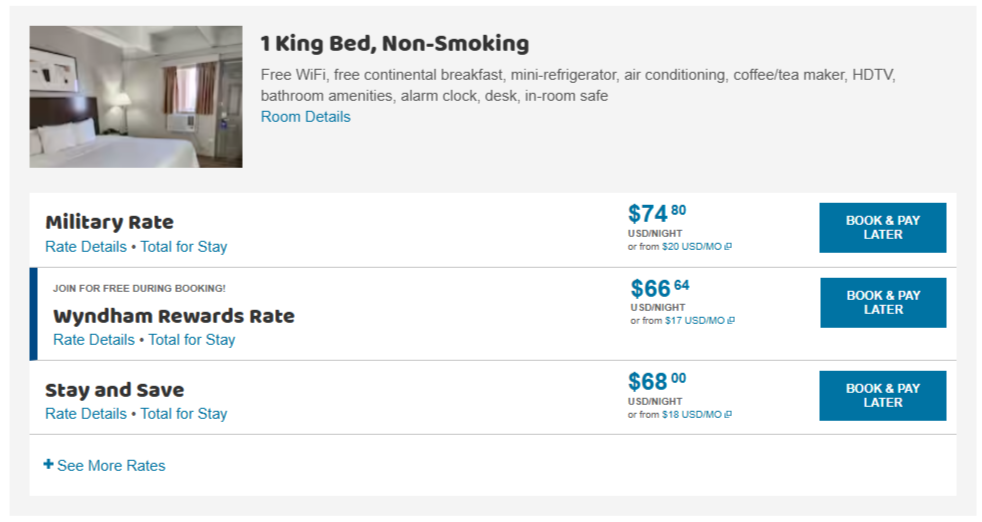The image size is (982, 522).
Task: View Rate Details for Stay and Save
Action: coord(86,414)
